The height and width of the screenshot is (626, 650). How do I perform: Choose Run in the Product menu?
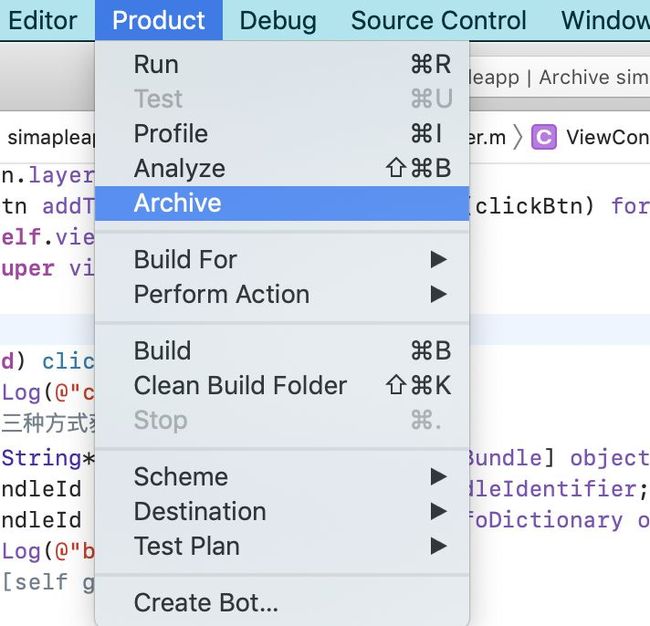tap(282, 65)
